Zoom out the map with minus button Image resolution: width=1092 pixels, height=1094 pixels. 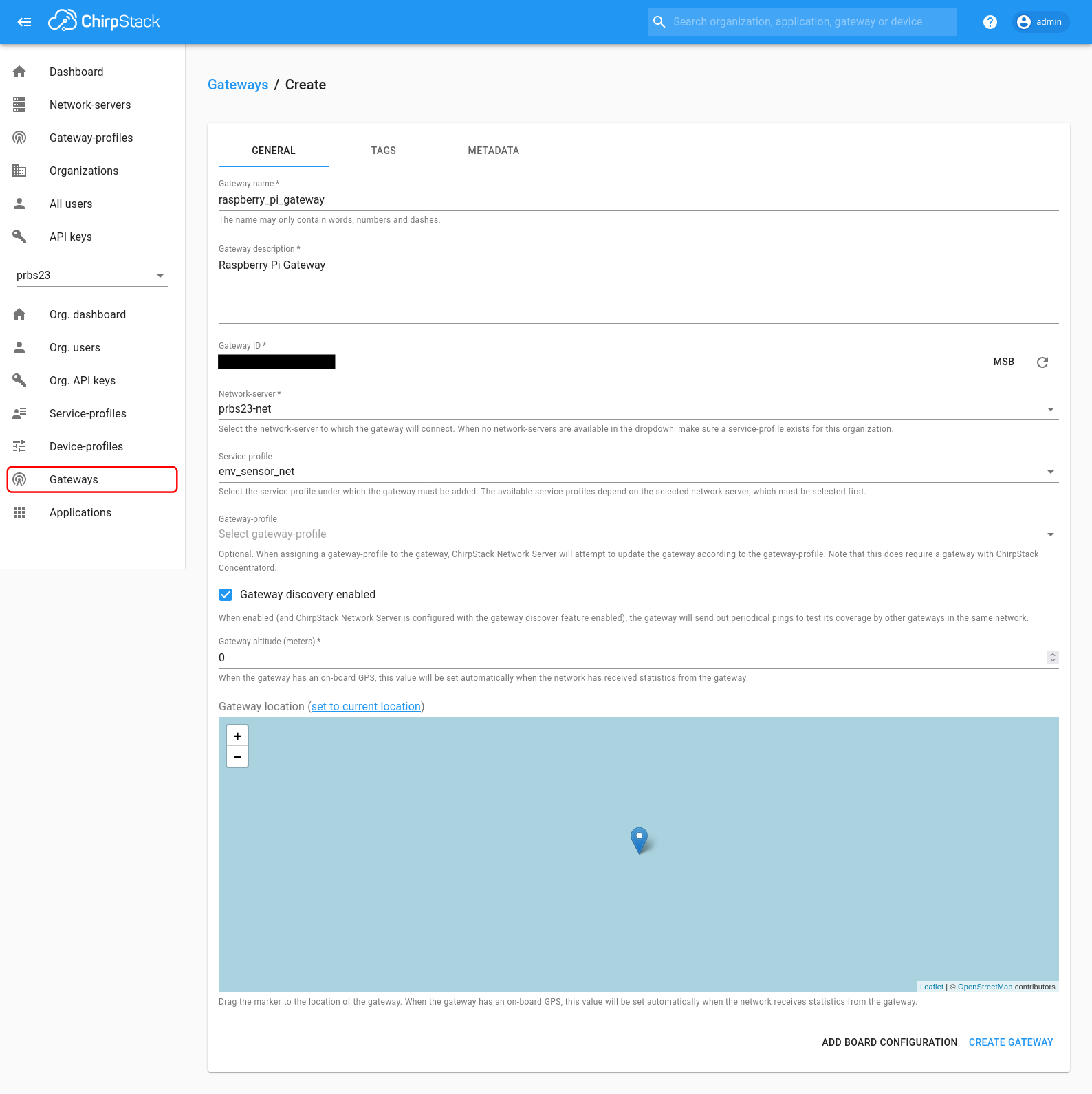(237, 756)
